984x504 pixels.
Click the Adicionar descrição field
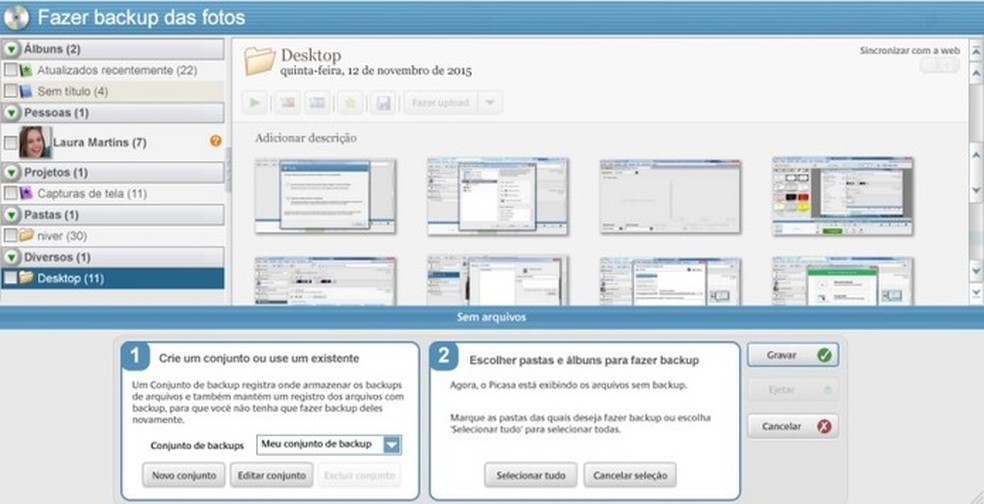point(306,138)
